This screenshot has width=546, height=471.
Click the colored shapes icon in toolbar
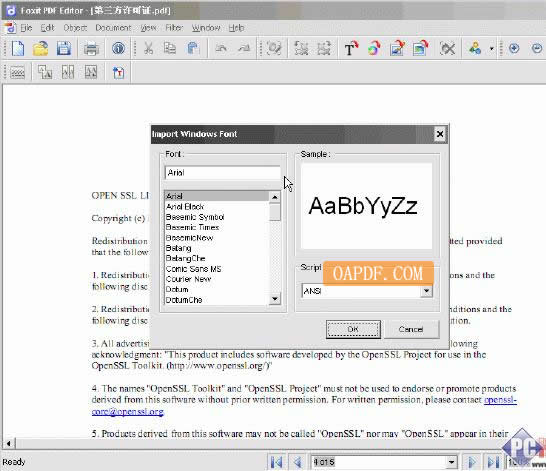pos(475,48)
